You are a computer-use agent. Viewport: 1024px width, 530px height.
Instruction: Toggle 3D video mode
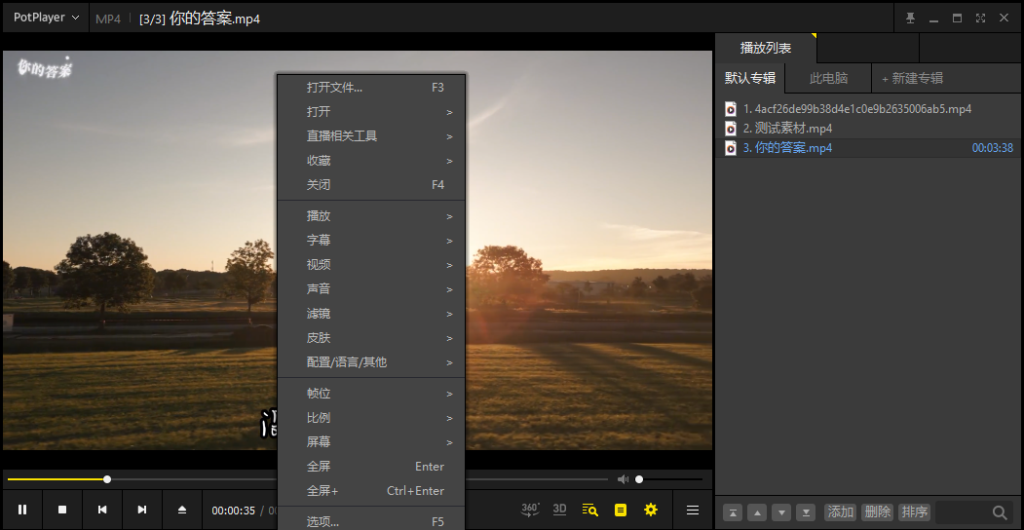tap(560, 510)
